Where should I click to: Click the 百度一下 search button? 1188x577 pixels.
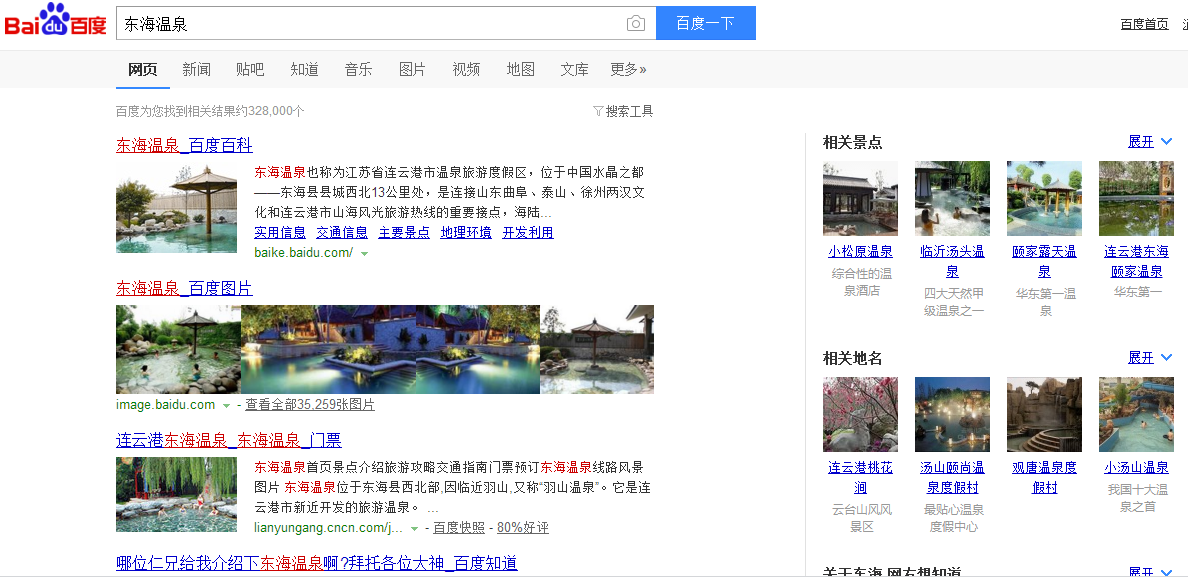705,23
